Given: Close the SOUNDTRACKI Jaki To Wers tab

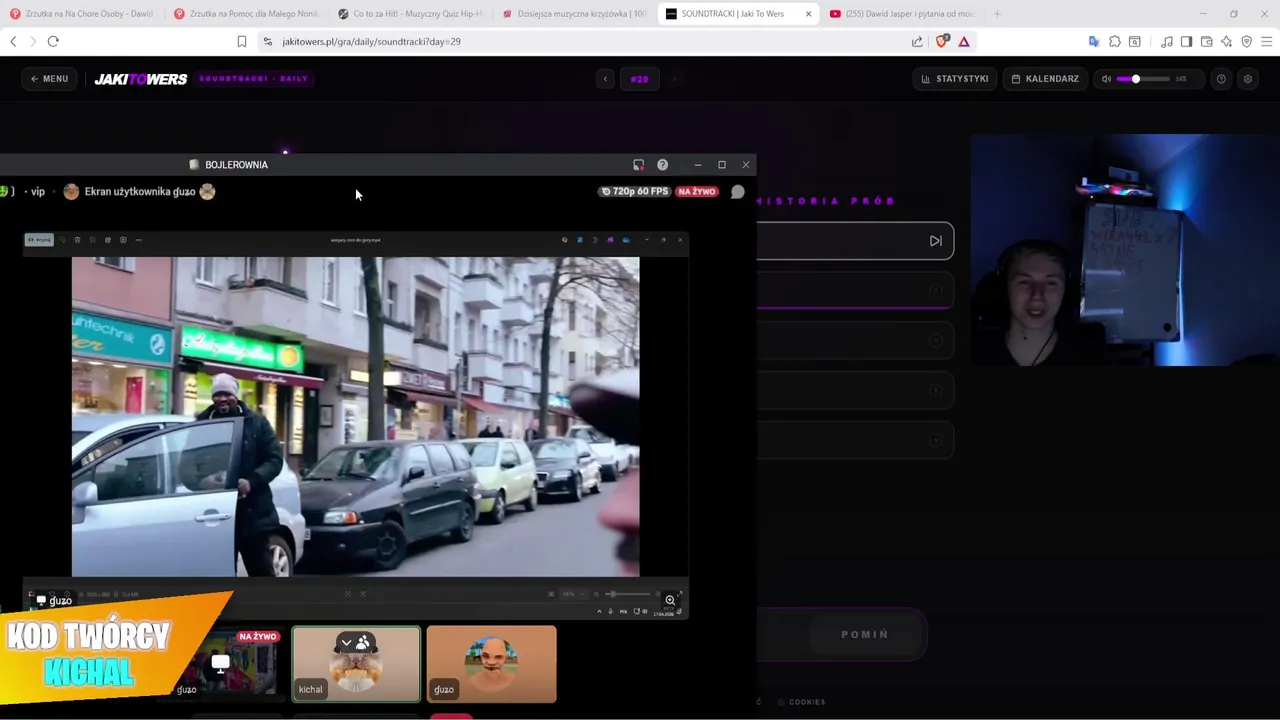Looking at the screenshot, I should [808, 14].
